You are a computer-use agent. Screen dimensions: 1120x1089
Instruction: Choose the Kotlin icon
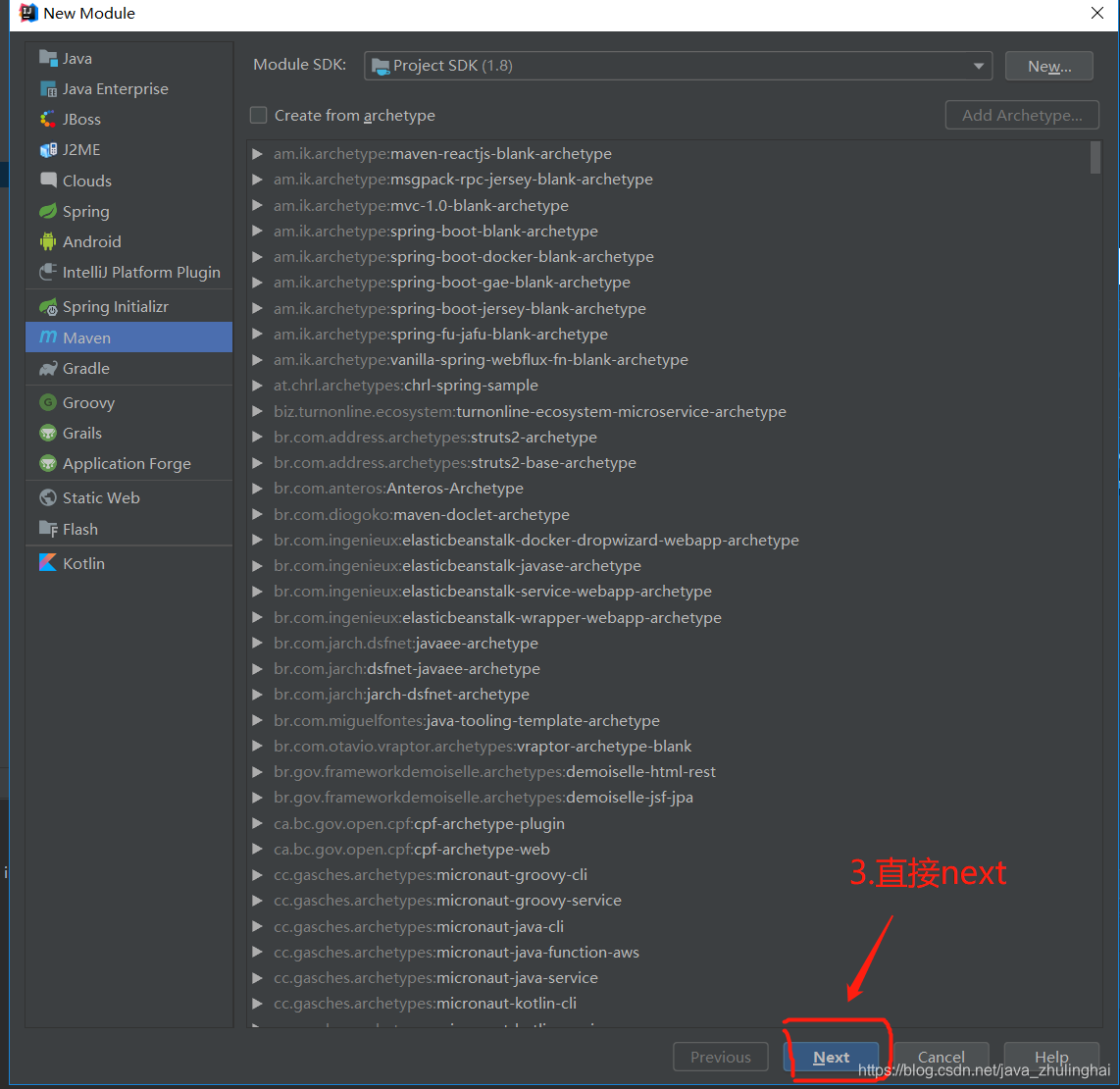coord(48,563)
